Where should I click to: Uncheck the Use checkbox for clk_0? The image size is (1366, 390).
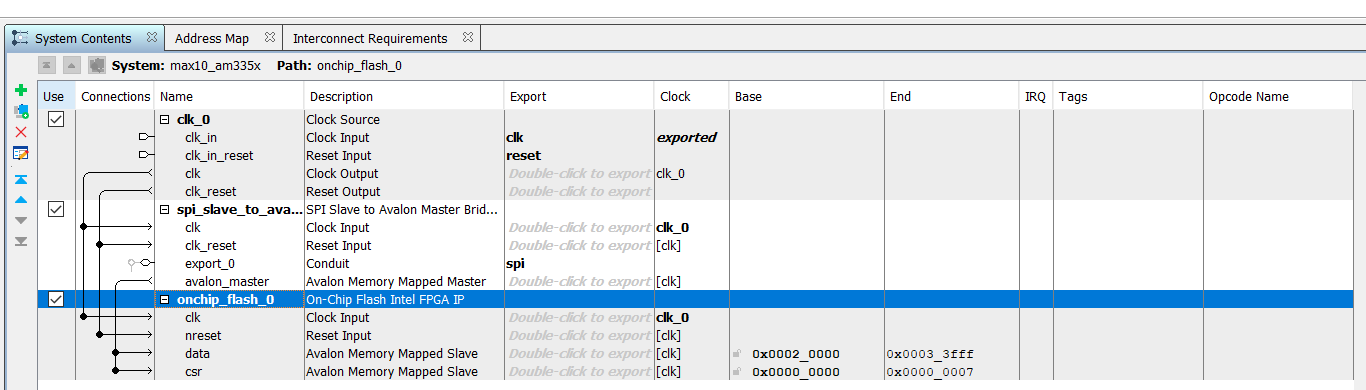[x=56, y=119]
